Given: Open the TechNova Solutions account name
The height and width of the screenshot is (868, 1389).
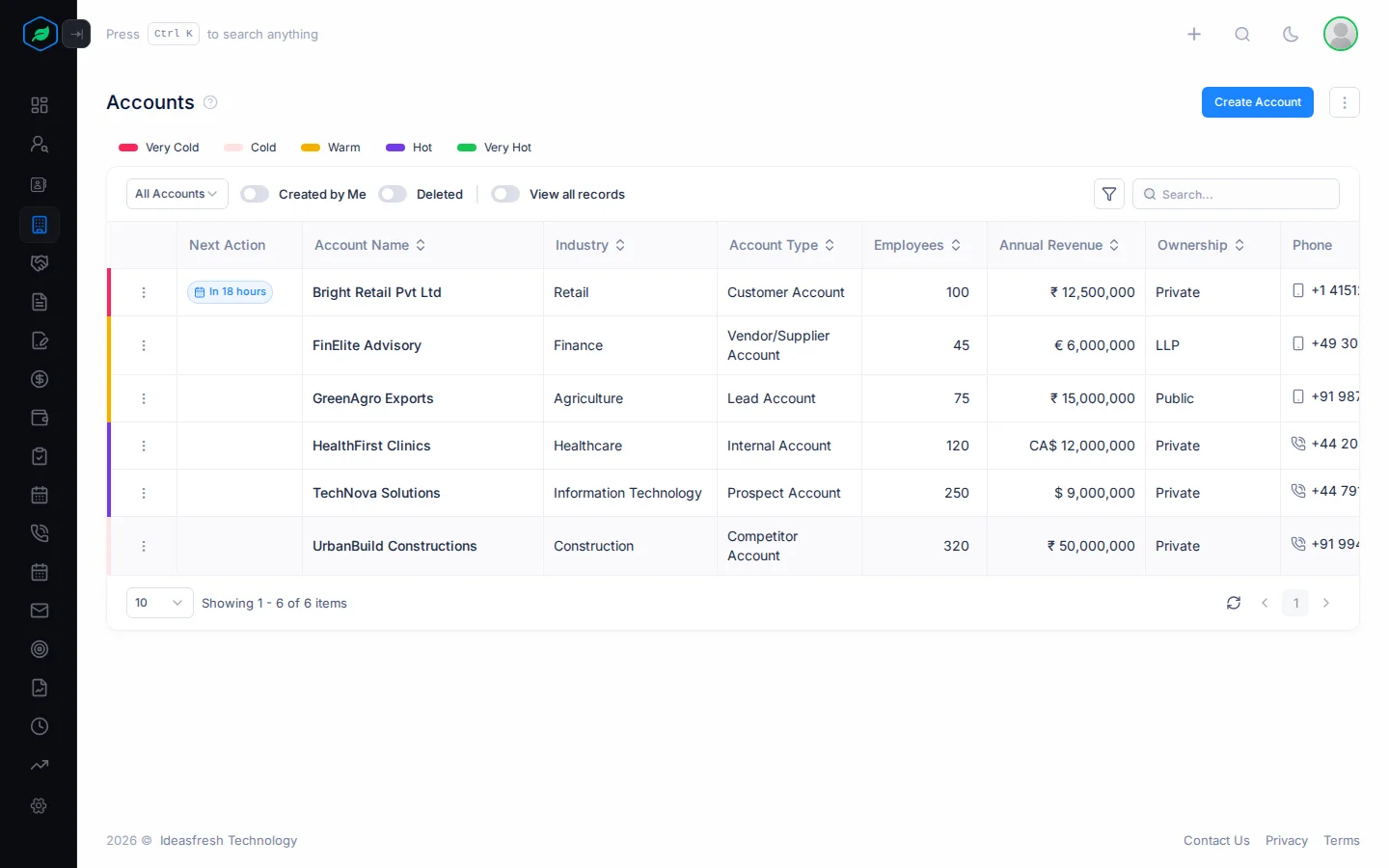Looking at the screenshot, I should (x=376, y=493).
